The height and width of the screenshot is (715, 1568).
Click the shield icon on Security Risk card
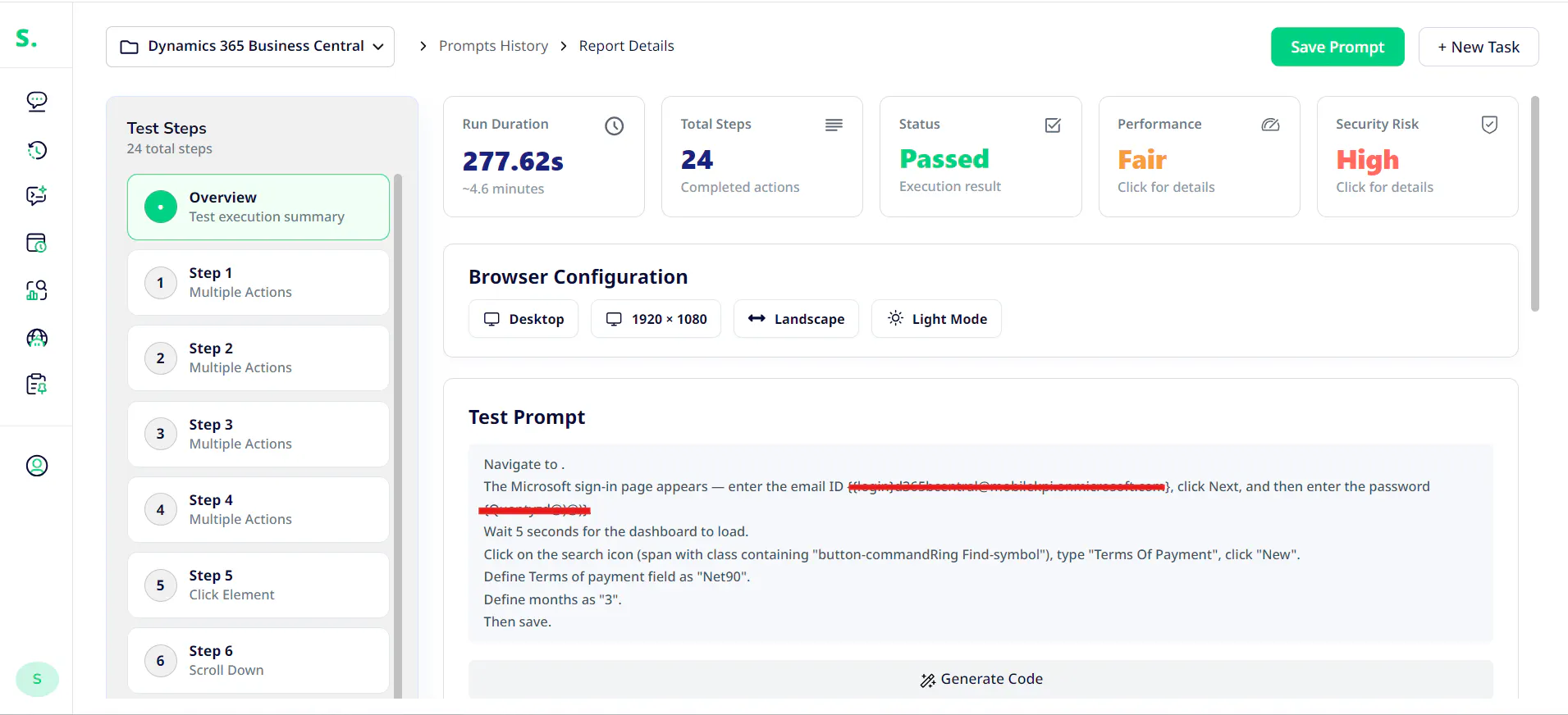[x=1489, y=125]
